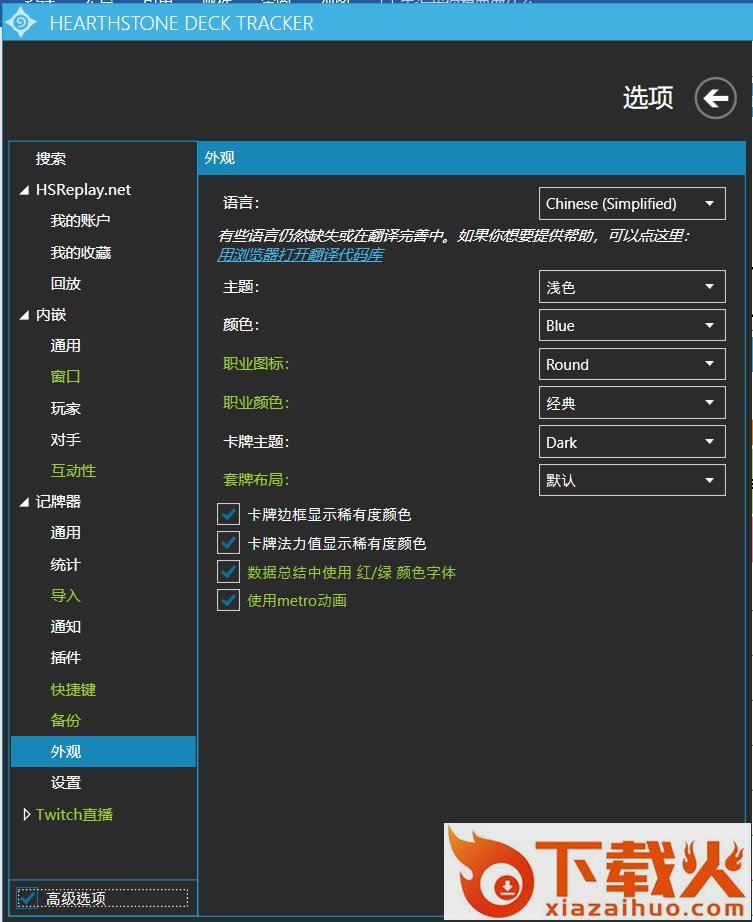Open the 导入 settings page
The image size is (753, 922).
click(65, 596)
